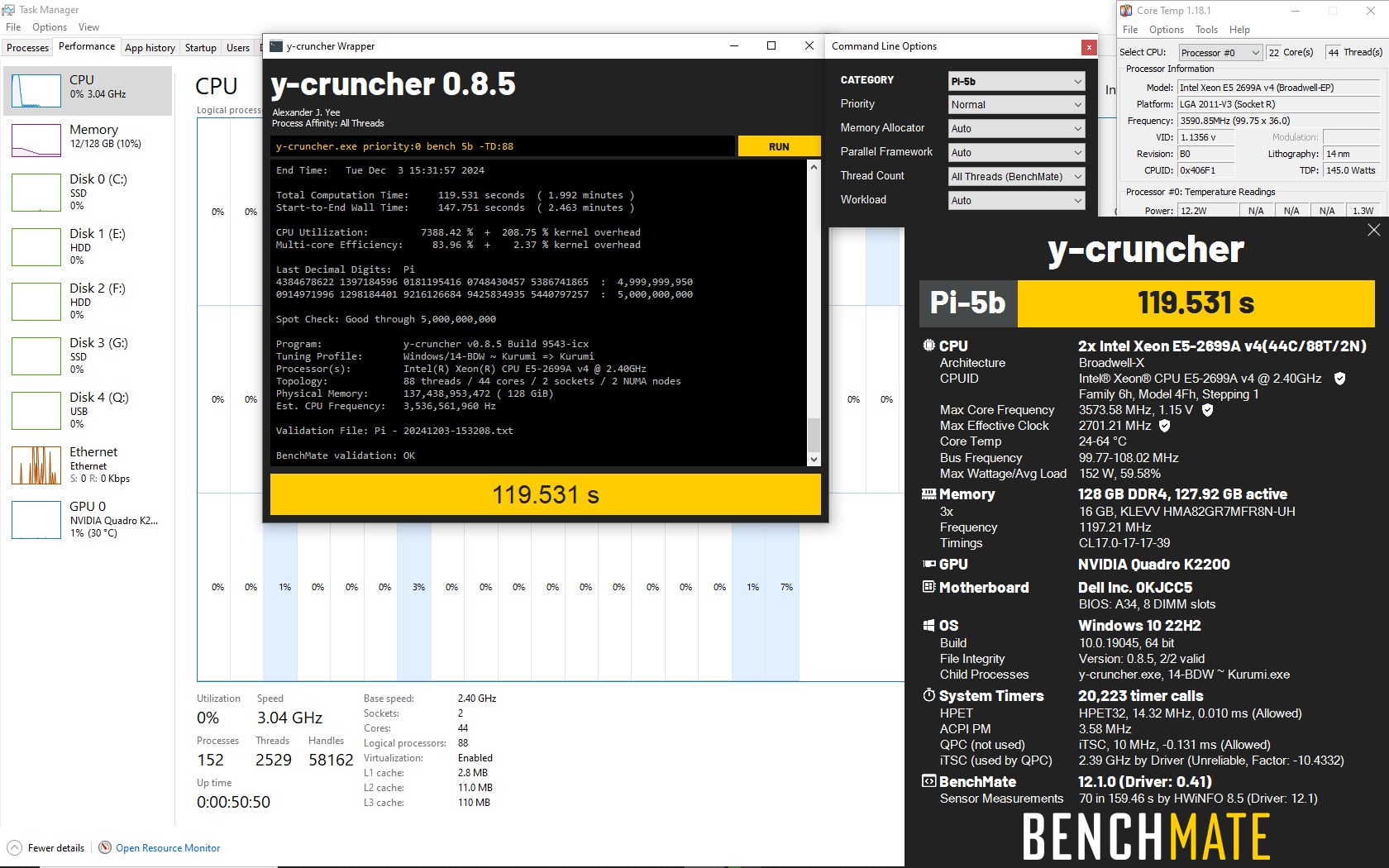1389x868 pixels.
Task: Open the Workload dropdown
Action: [1016, 201]
